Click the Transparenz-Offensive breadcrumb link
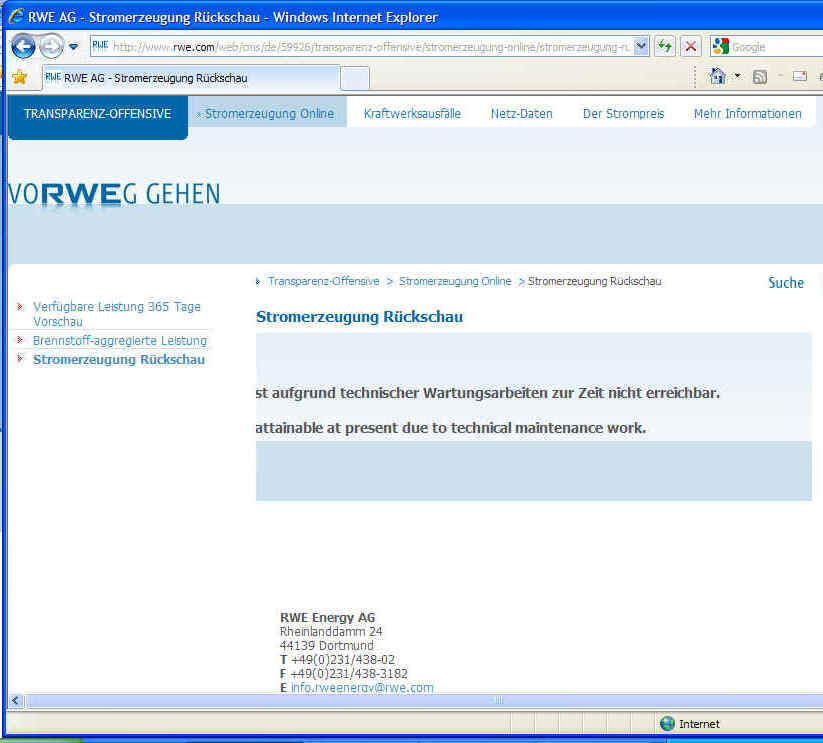Screen dimensions: 823x743 (323, 281)
